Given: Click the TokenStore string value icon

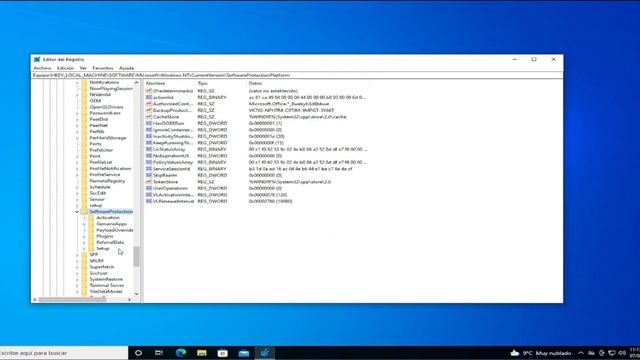Looking at the screenshot, I should click(x=149, y=182).
